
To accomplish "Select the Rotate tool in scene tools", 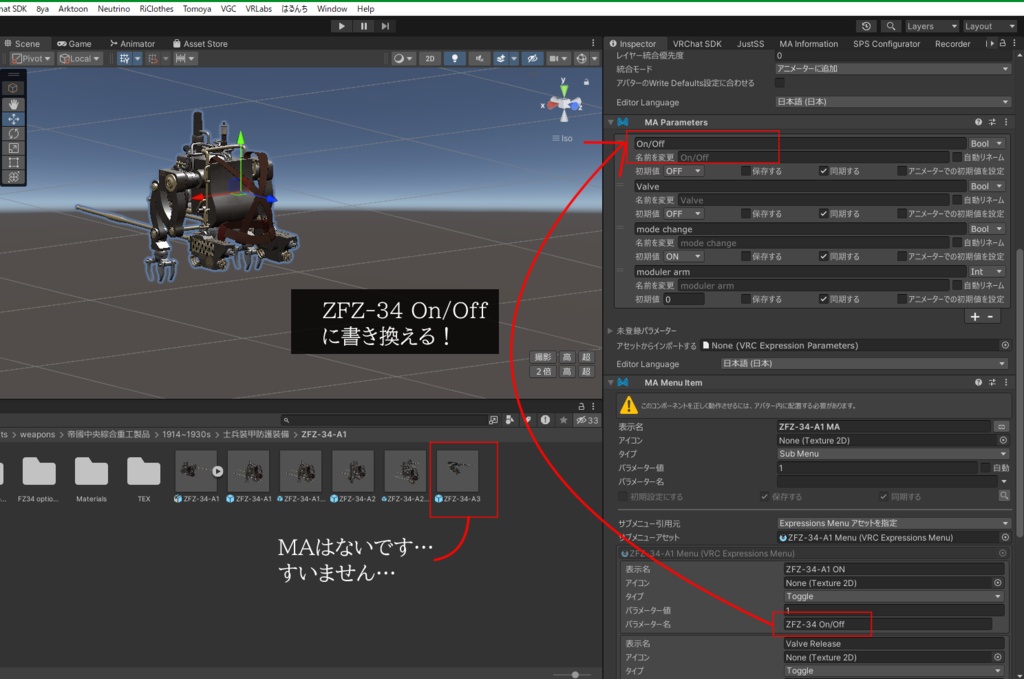I will click(x=13, y=133).
